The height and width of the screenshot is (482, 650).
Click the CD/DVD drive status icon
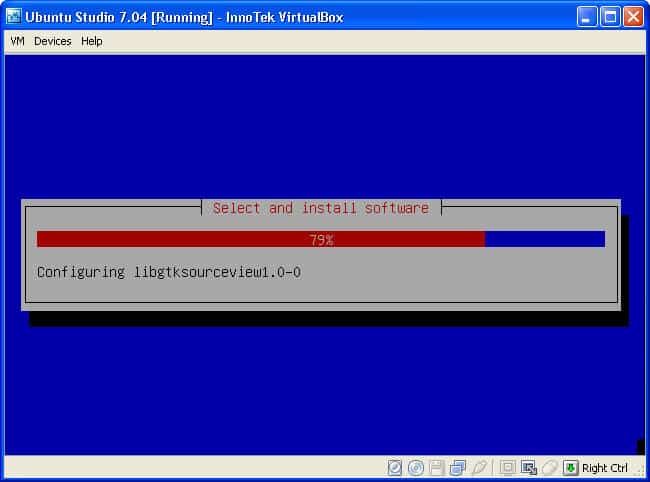[415, 467]
